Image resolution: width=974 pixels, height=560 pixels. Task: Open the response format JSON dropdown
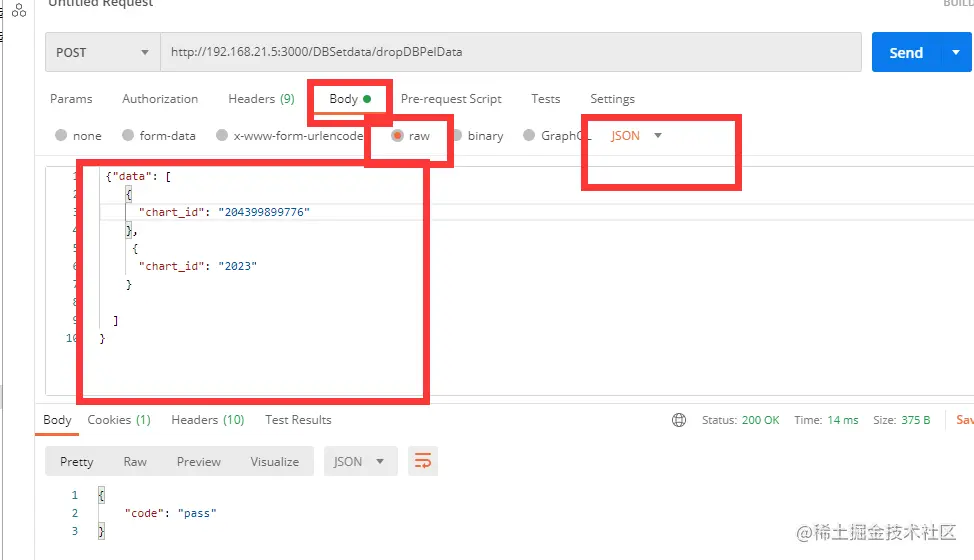tap(360, 461)
